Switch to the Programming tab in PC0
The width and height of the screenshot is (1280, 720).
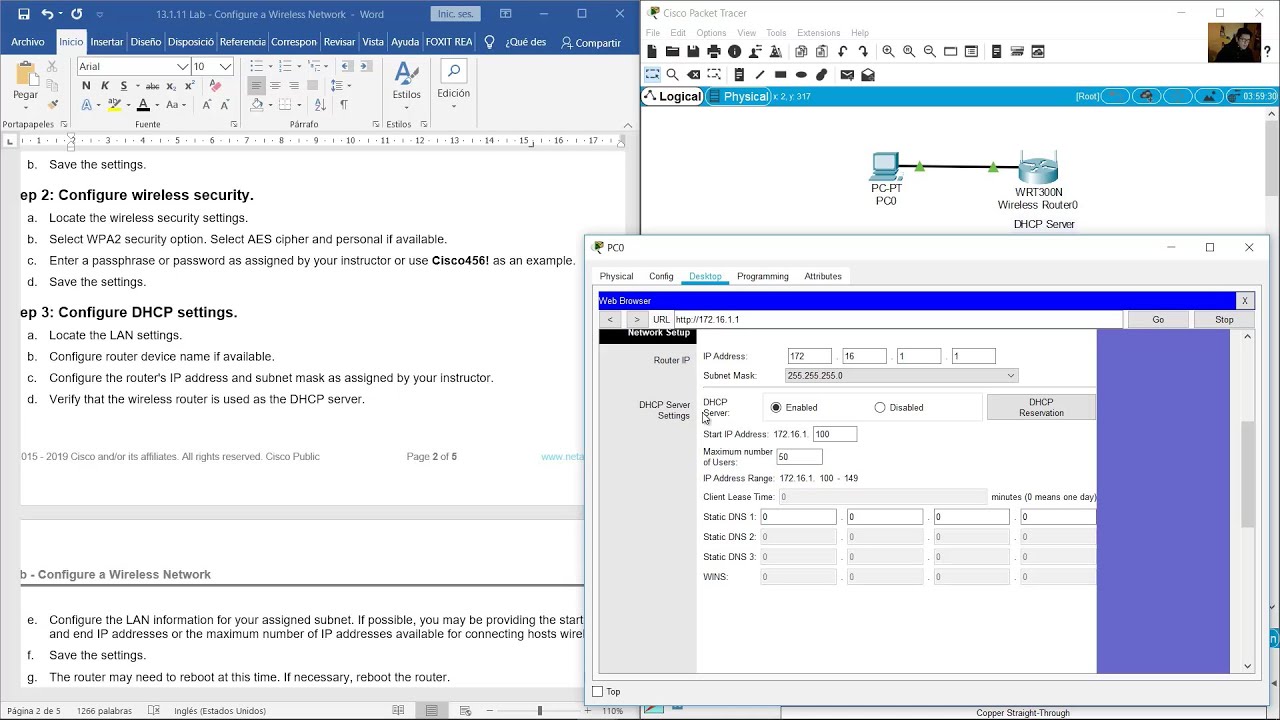(x=763, y=276)
